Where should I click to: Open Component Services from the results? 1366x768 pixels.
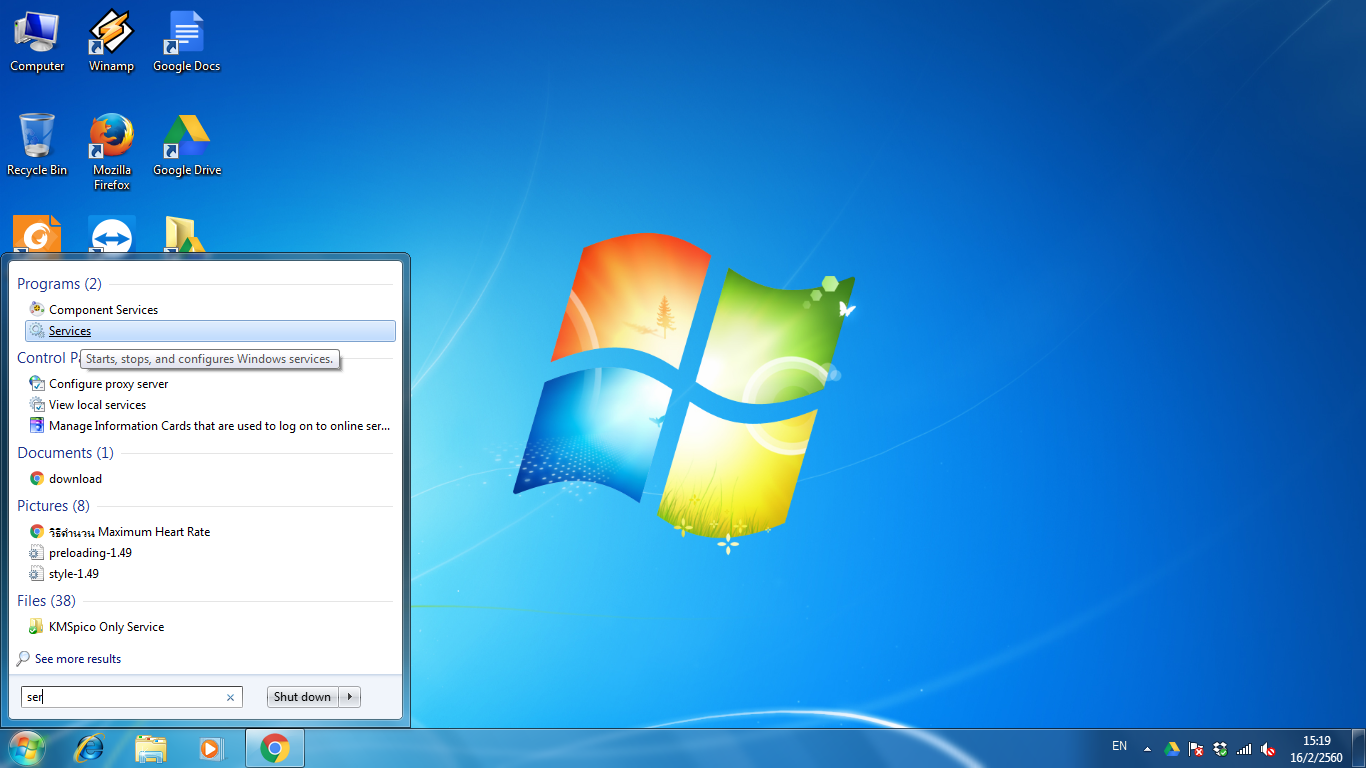click(210, 310)
